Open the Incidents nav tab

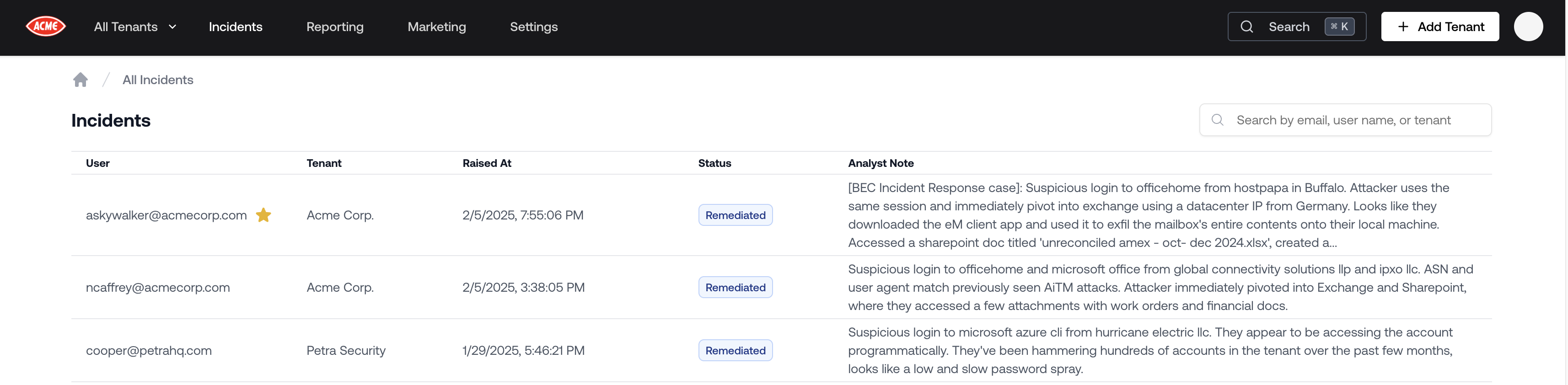(235, 27)
